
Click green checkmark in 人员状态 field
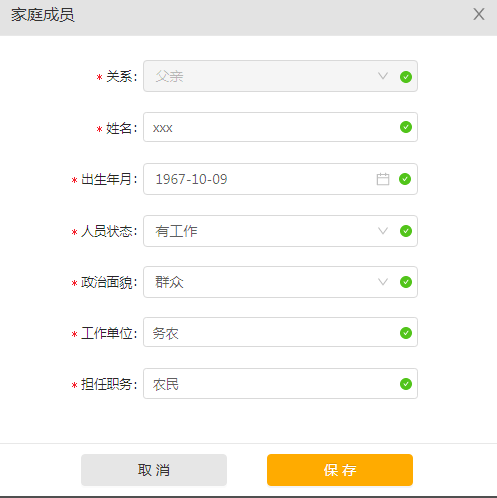406,231
